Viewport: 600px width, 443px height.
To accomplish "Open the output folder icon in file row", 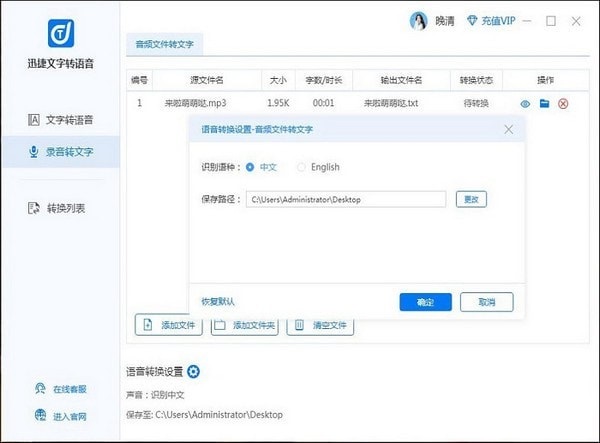I will 544,103.
